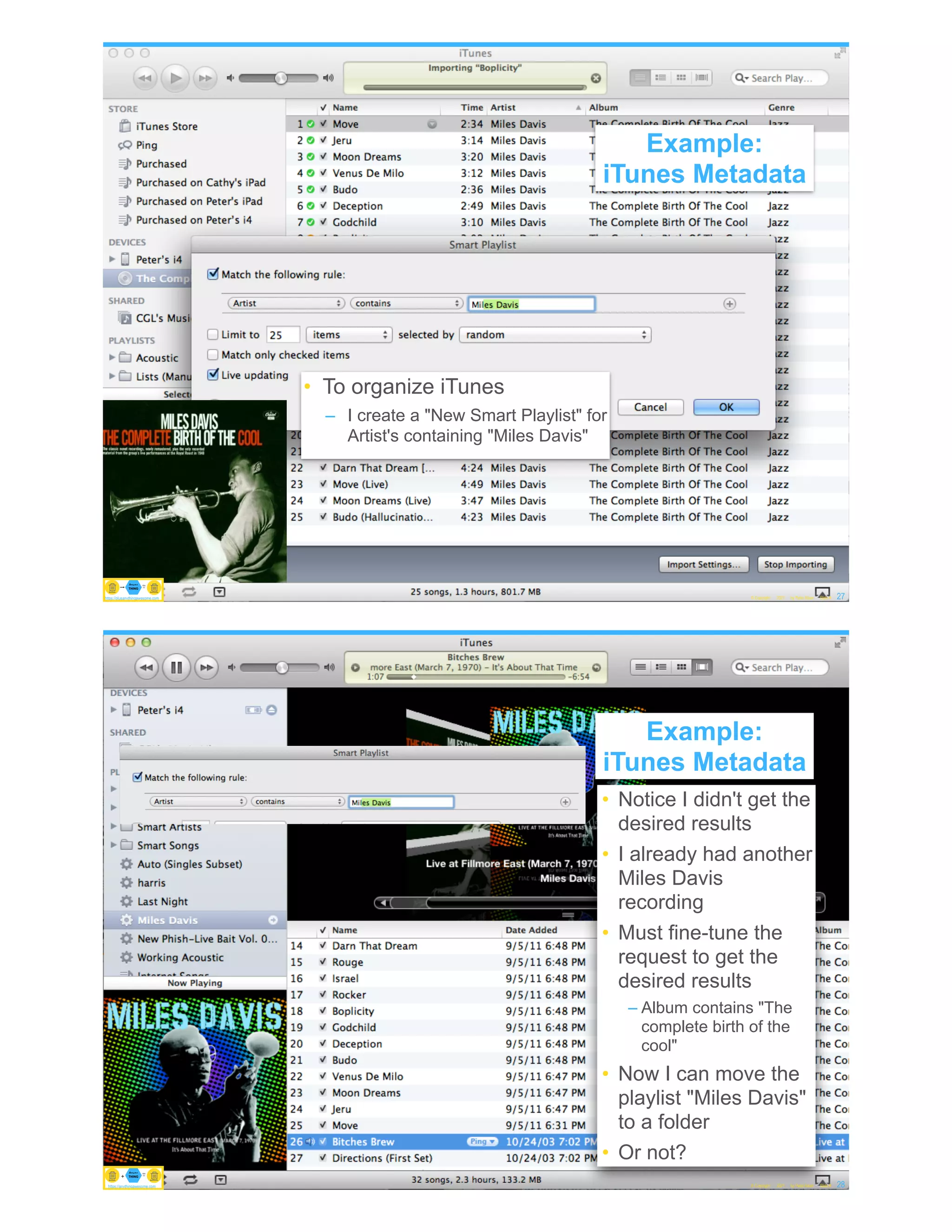Toggle artwork viewer icon in the top window
The height and width of the screenshot is (1232, 952).
(220, 592)
